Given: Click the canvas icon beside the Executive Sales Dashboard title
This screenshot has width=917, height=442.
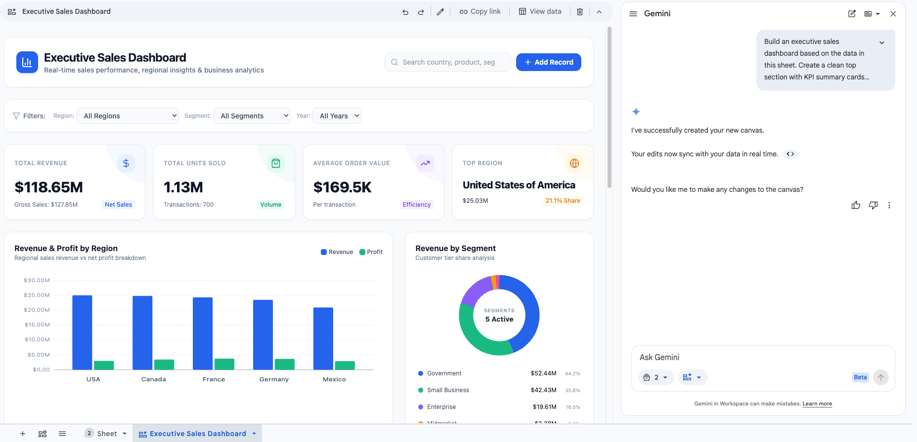Looking at the screenshot, I should tap(12, 12).
